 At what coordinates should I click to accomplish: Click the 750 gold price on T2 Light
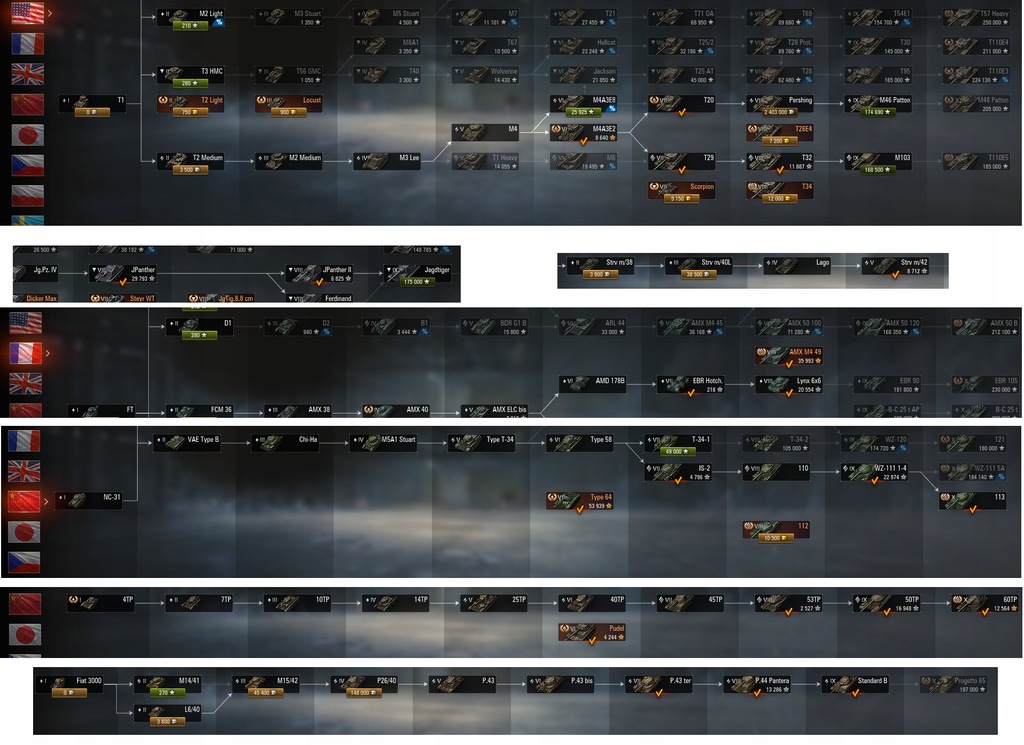[x=190, y=112]
